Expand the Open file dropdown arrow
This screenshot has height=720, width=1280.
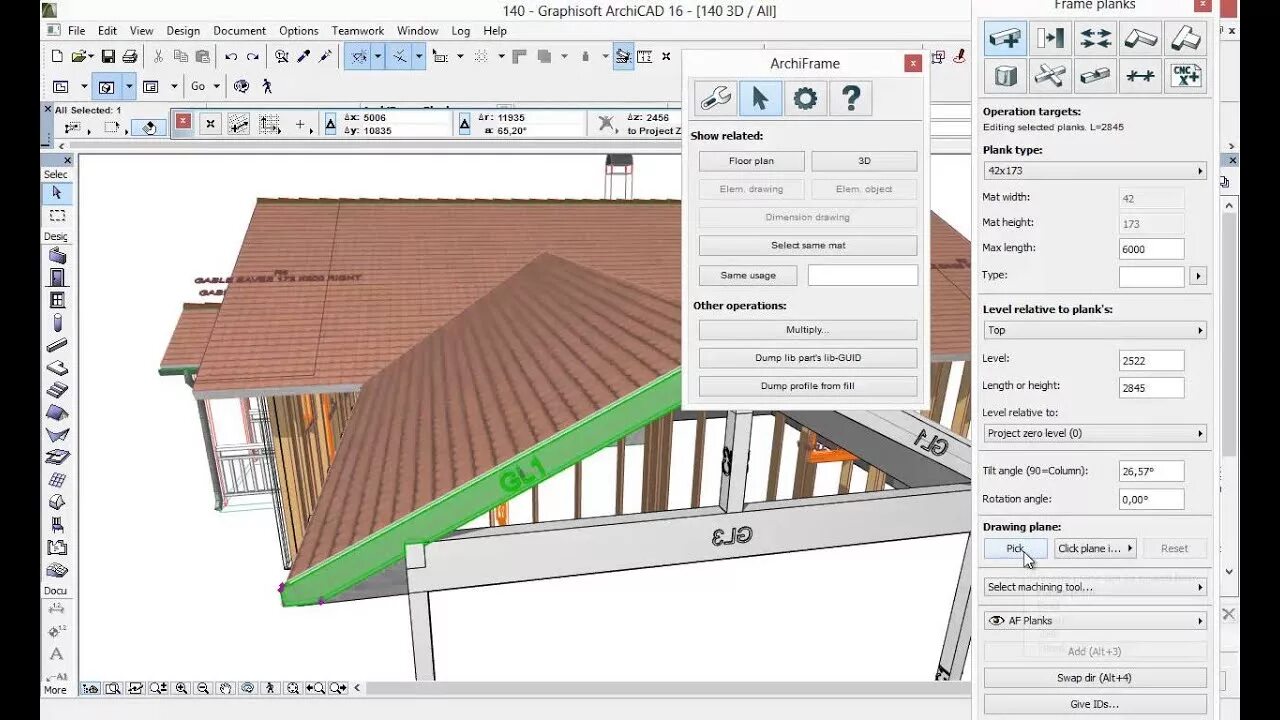click(92, 56)
